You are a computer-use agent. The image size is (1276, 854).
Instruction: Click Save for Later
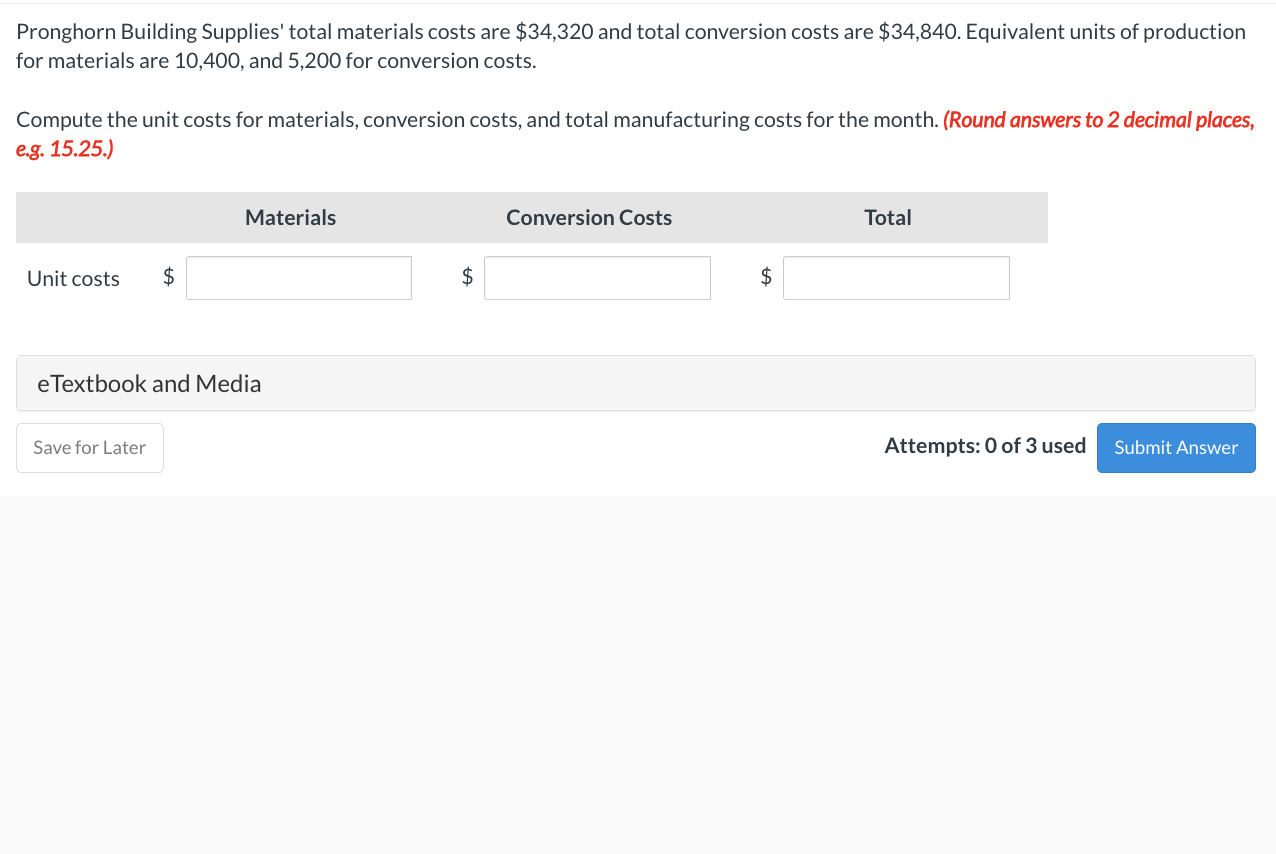pos(89,447)
